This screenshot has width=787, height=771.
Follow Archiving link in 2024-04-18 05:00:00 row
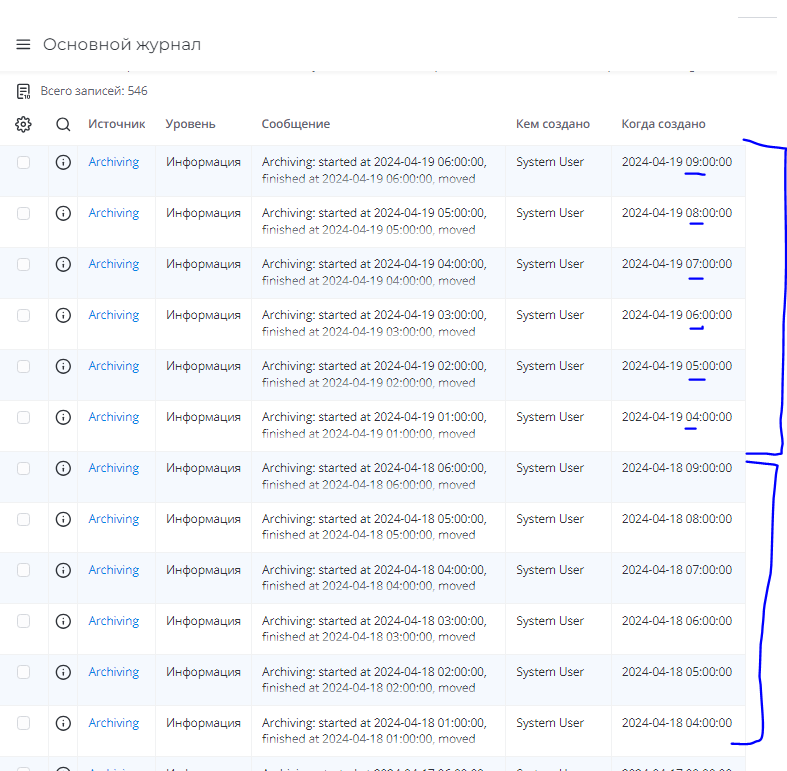click(113, 672)
